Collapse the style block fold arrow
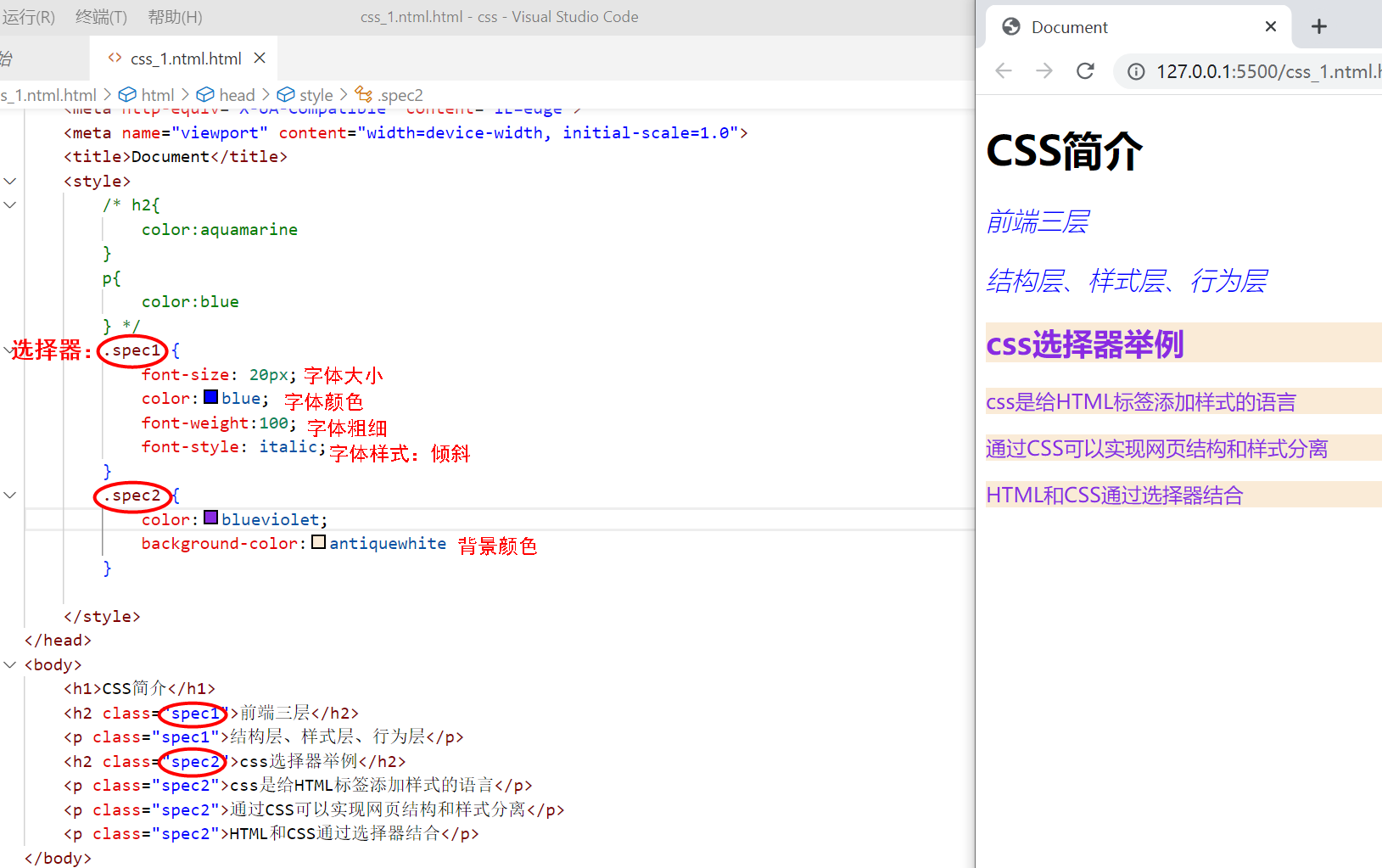Image resolution: width=1382 pixels, height=868 pixels. click(9, 180)
